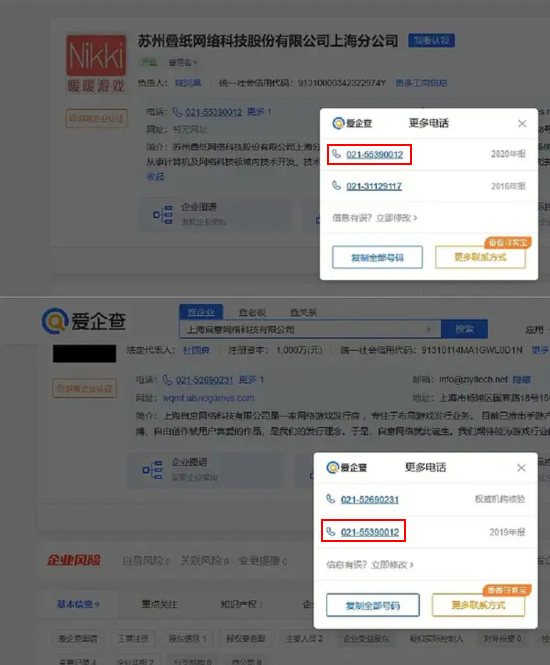Open 企业图谱 card icon in top page

pyautogui.click(x=163, y=215)
